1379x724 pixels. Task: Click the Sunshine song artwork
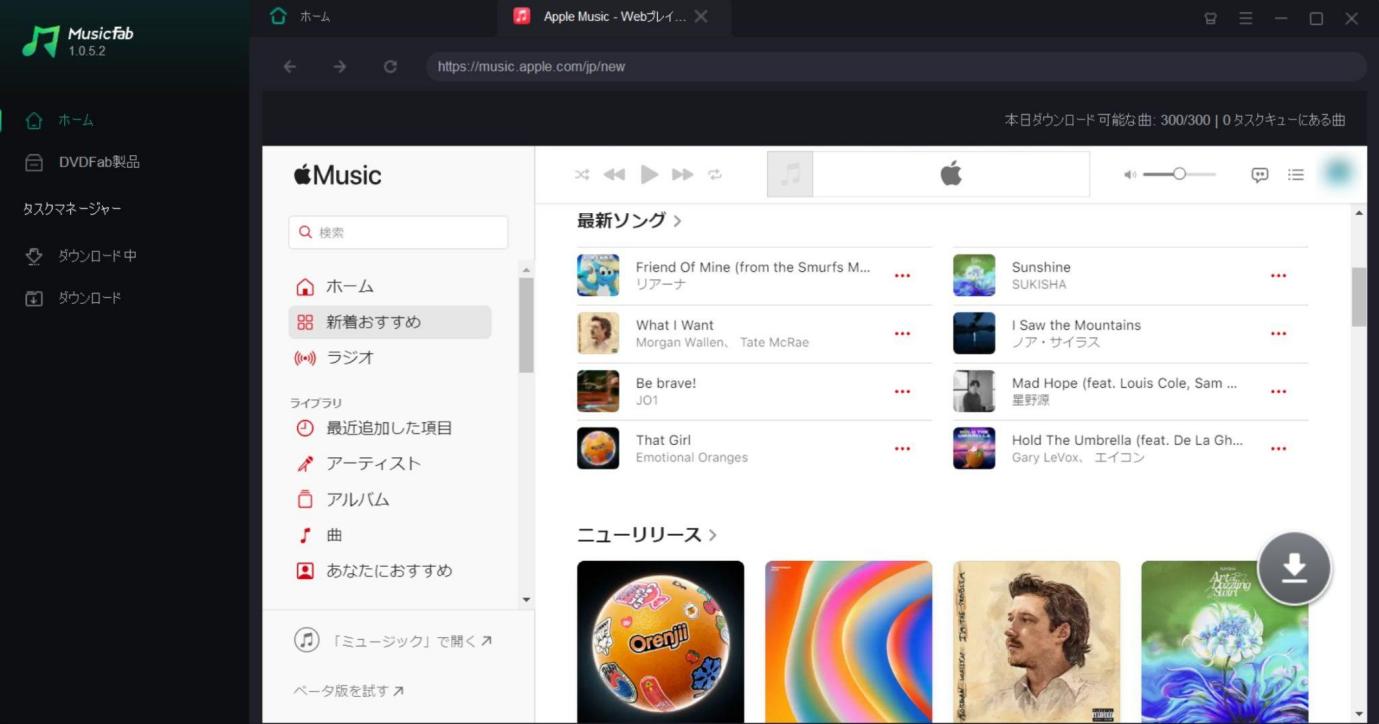[974, 275]
